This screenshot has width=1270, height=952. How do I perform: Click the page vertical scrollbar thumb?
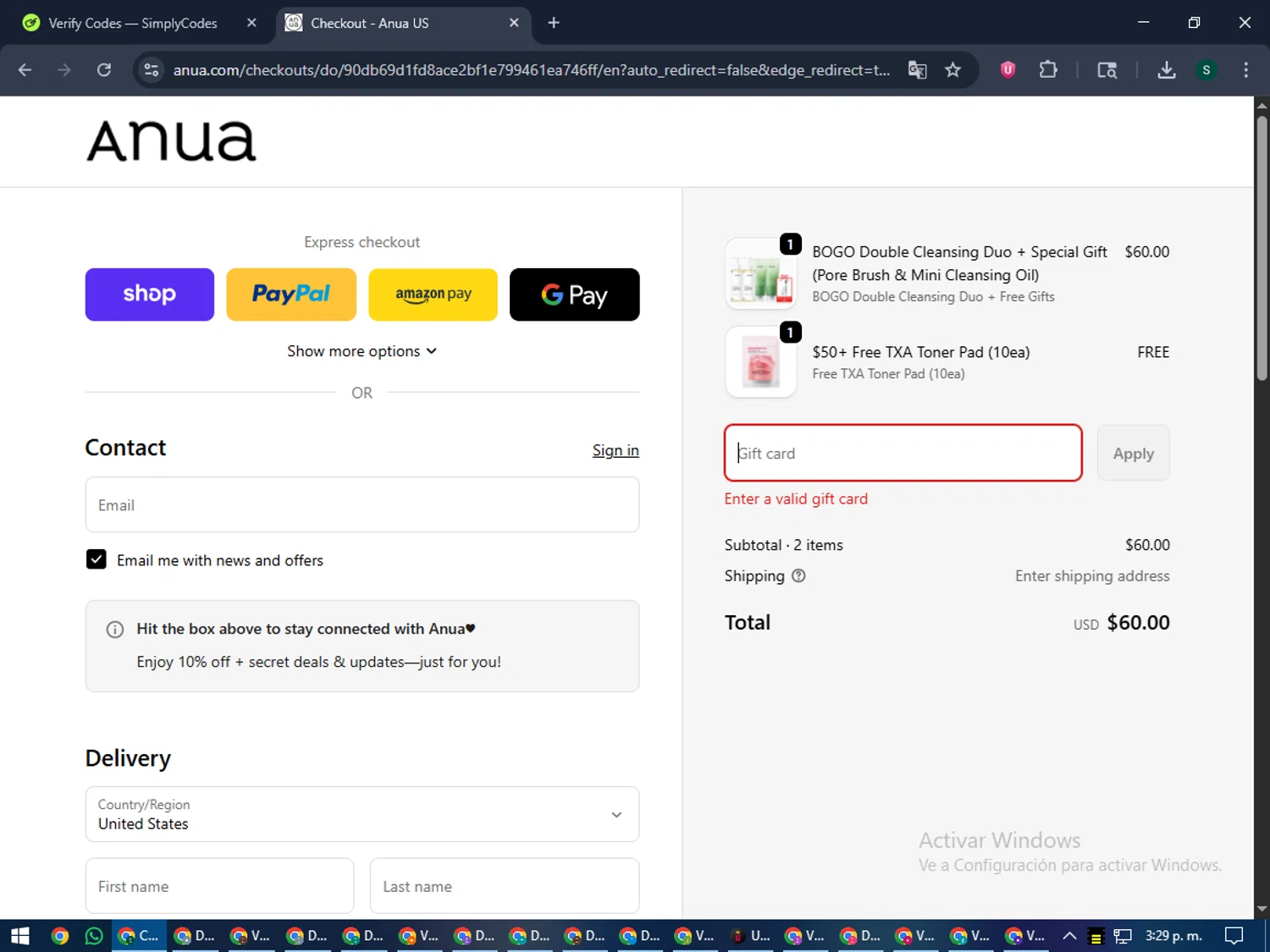[x=1262, y=248]
